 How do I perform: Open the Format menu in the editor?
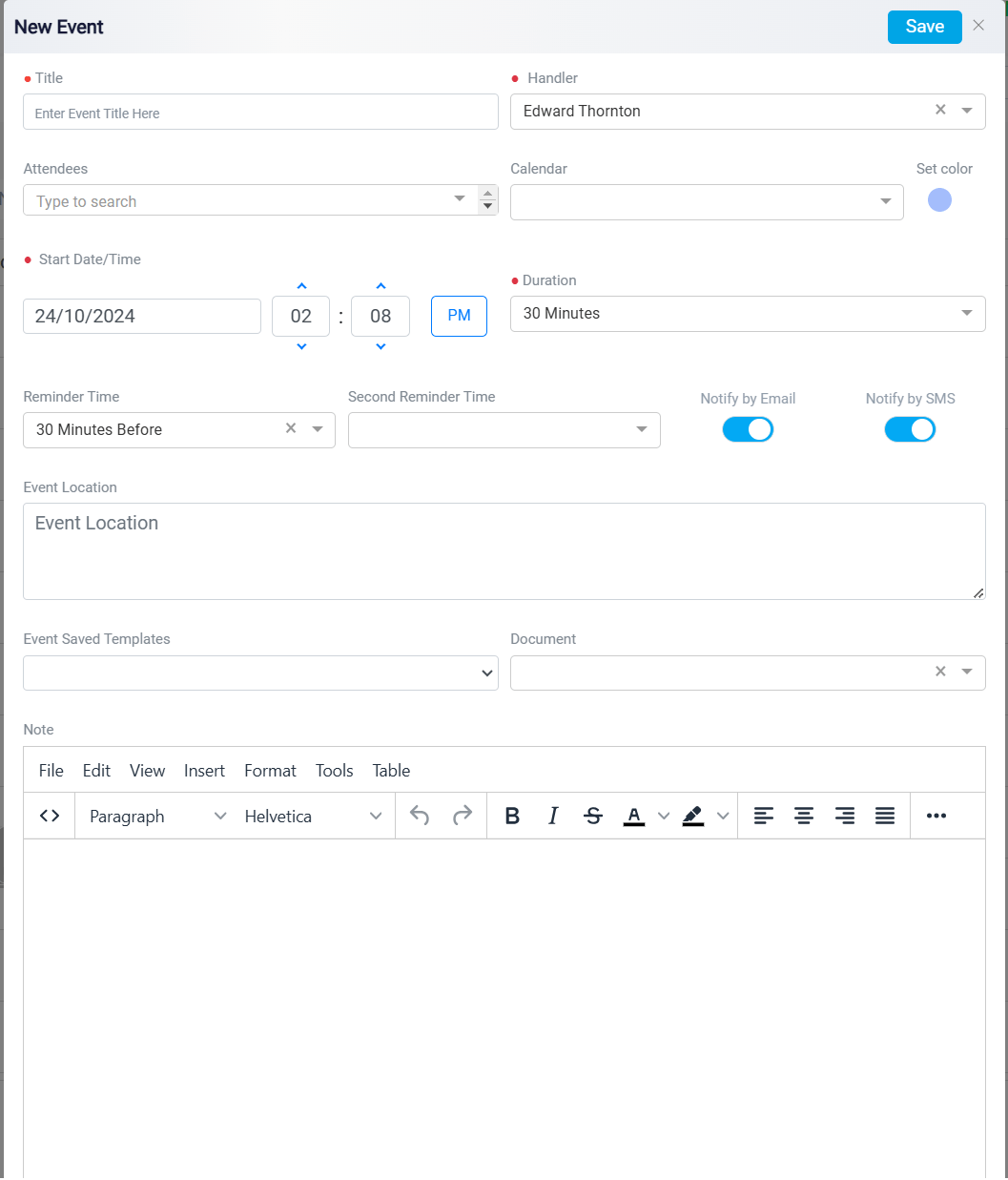270,771
